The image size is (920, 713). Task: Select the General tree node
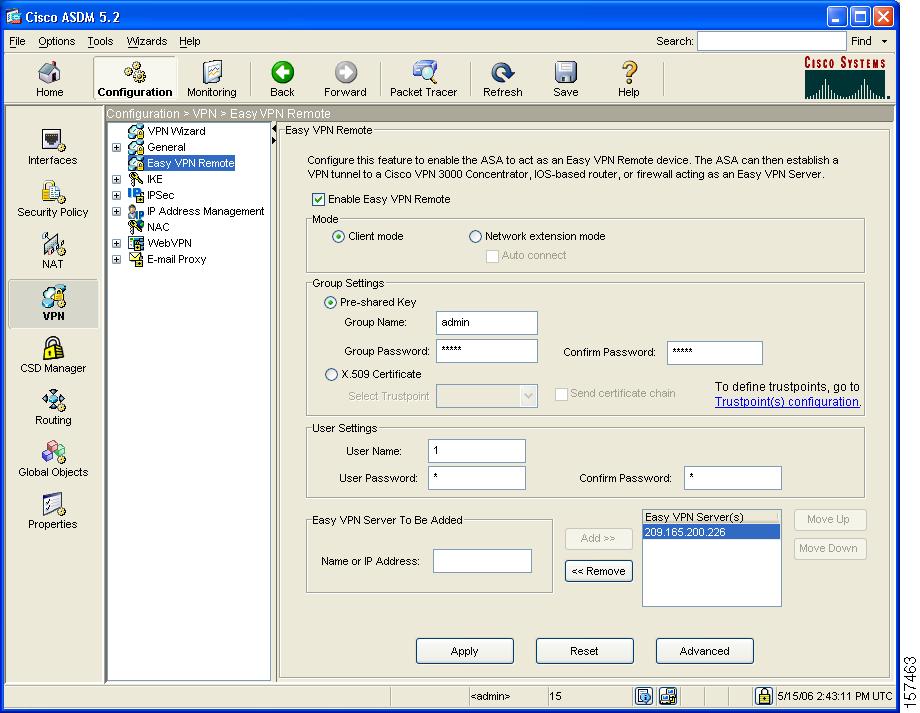click(166, 147)
